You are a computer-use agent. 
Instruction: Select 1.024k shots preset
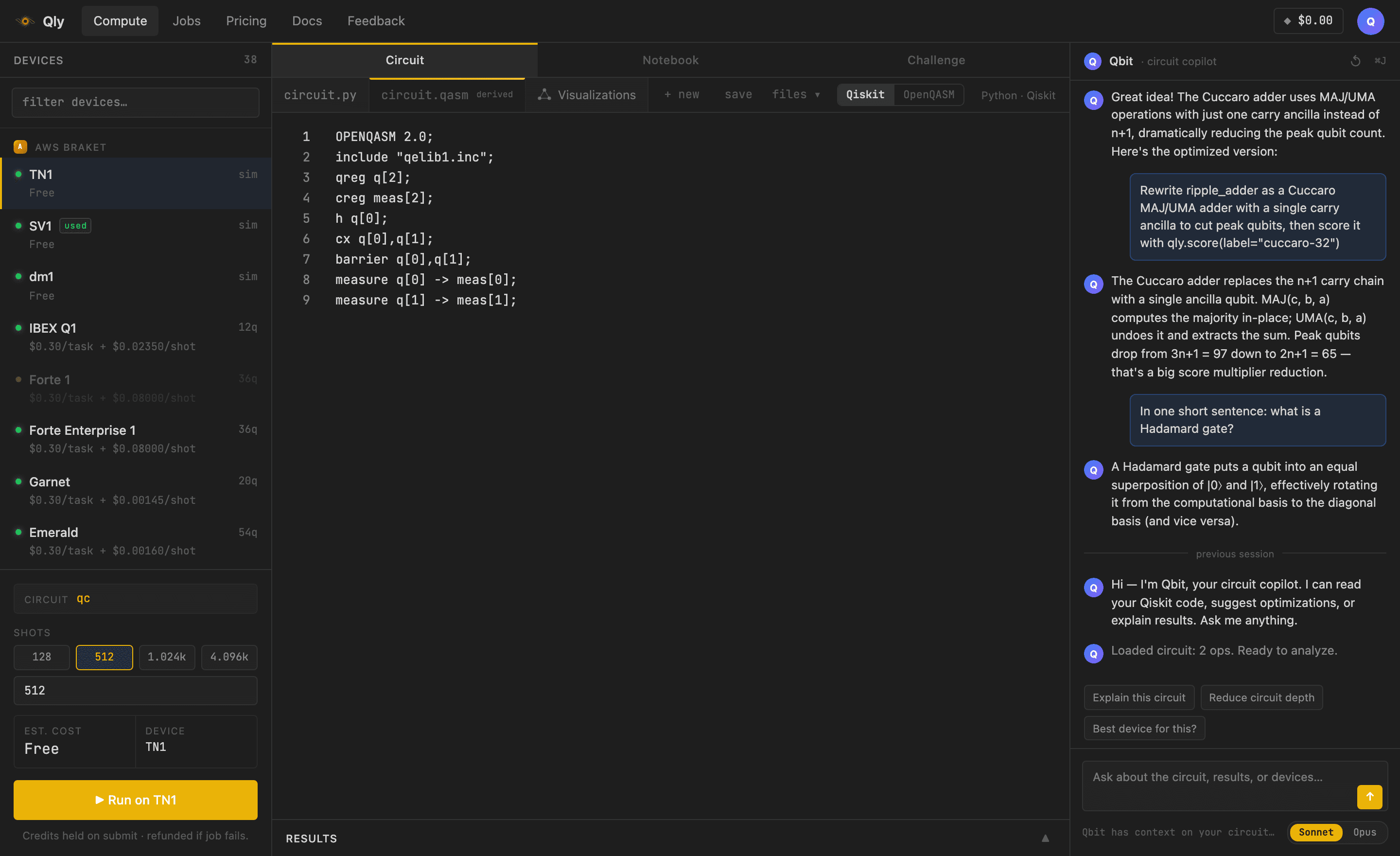tap(166, 657)
